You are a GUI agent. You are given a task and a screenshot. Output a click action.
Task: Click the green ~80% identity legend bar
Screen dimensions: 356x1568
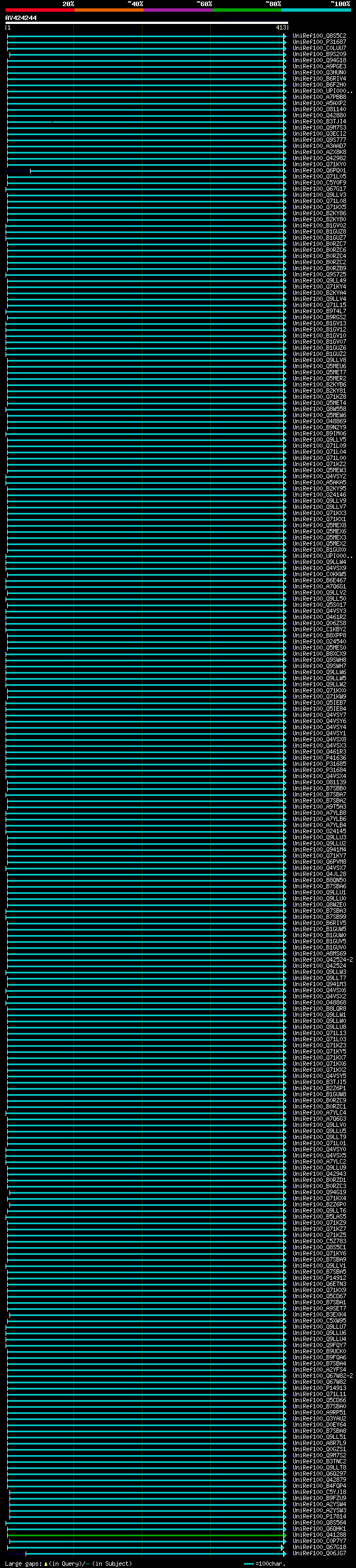tap(247, 10)
